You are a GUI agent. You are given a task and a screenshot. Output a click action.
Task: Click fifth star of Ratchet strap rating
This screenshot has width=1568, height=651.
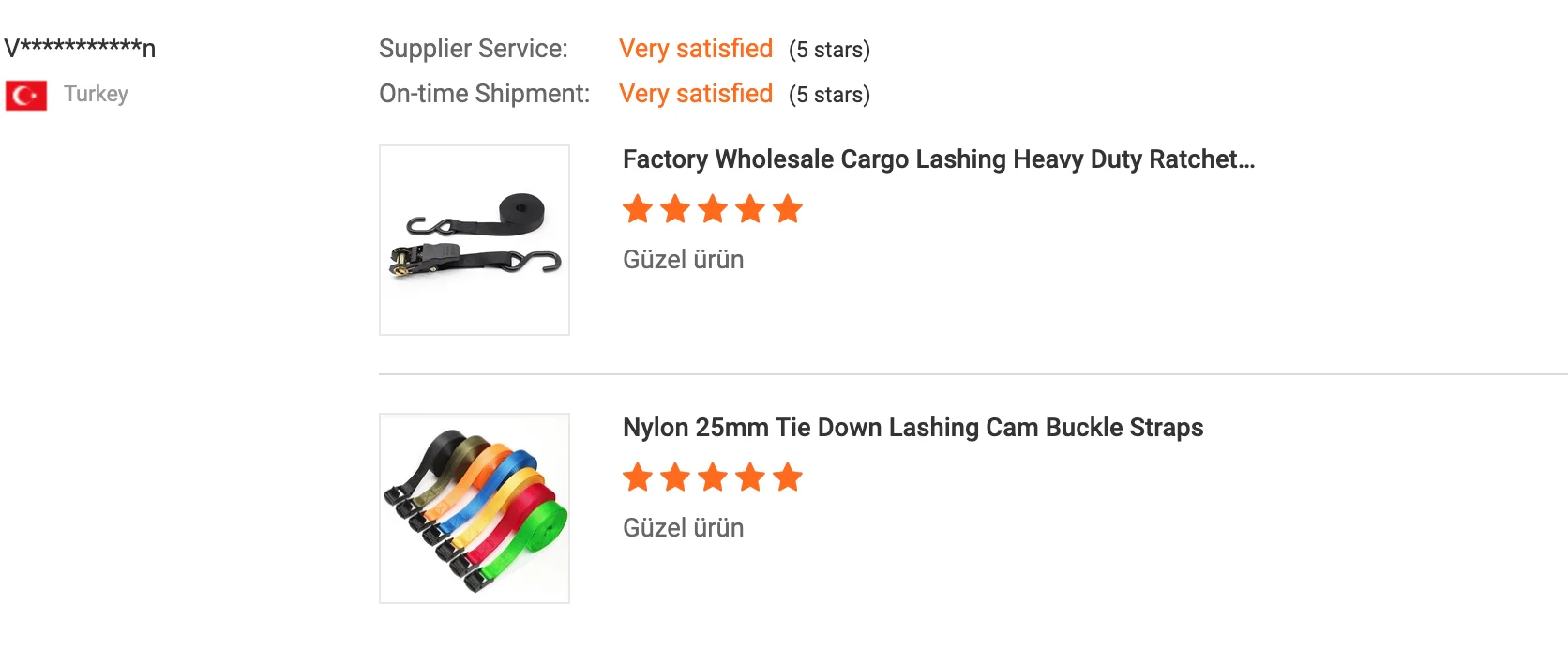[x=788, y=209]
